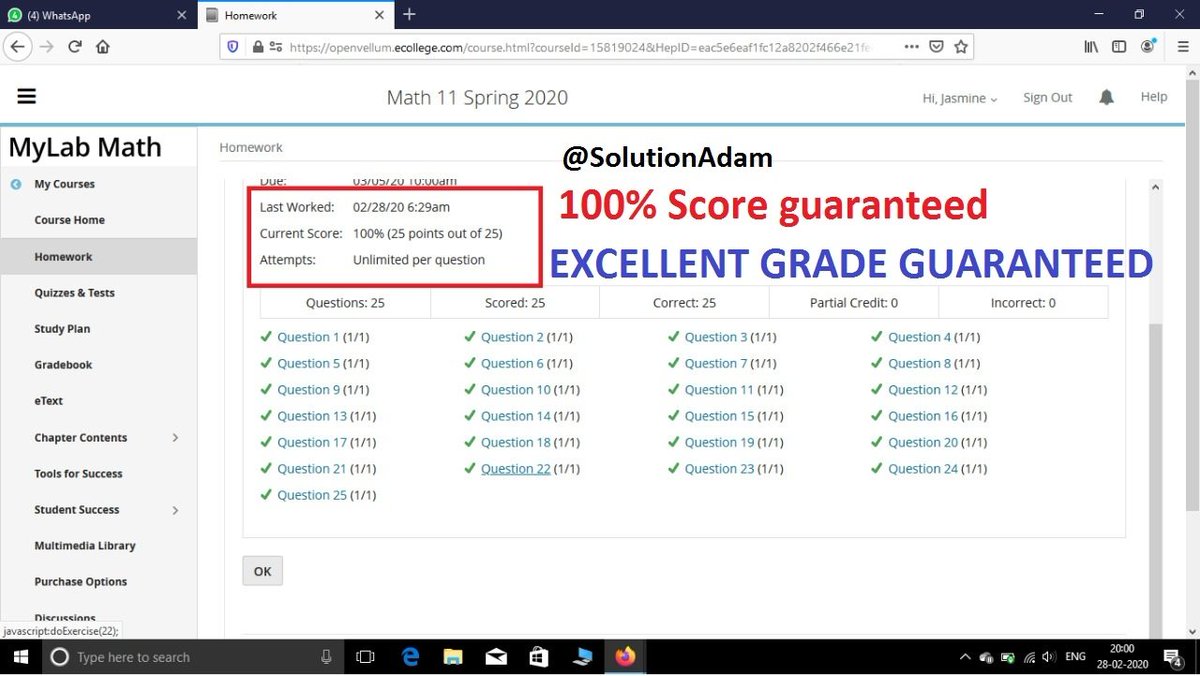Open Purchase Options in the sidebar
1200x676 pixels.
pyautogui.click(x=80, y=582)
